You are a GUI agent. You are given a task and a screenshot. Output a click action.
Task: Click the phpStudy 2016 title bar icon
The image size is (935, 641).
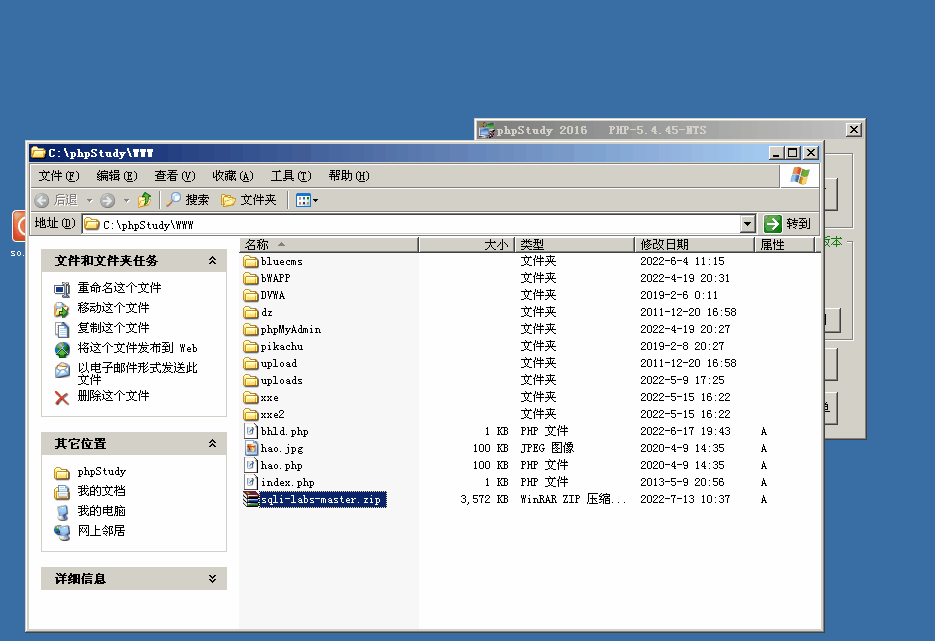[484, 129]
